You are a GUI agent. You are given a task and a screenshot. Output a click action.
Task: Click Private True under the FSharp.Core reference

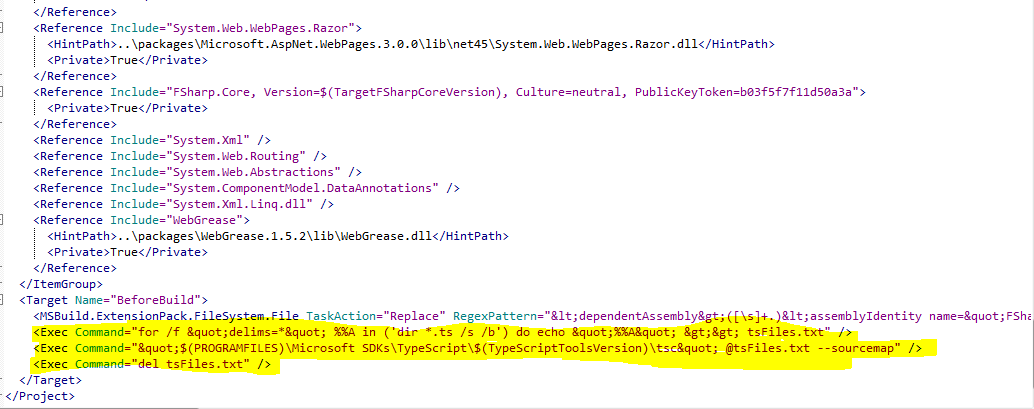click(127, 108)
